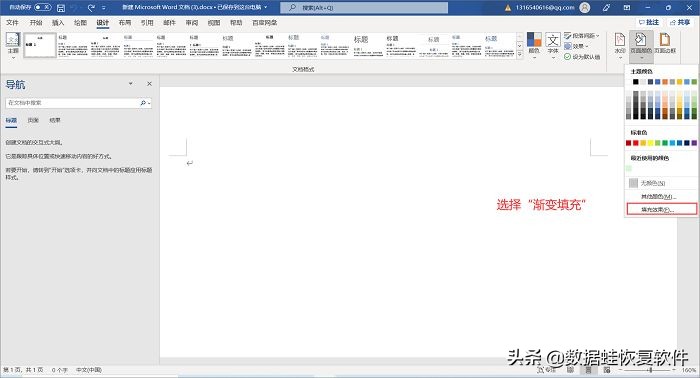Open the 字体 (theme fonts) gallery
This screenshot has height=378, width=700.
click(x=553, y=45)
